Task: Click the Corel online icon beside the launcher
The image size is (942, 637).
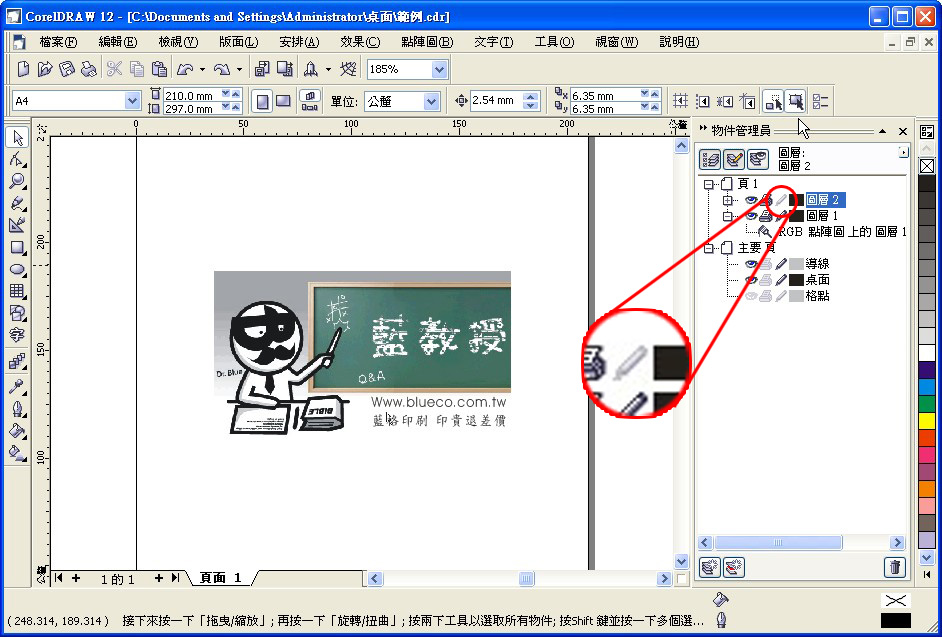Action: point(348,69)
